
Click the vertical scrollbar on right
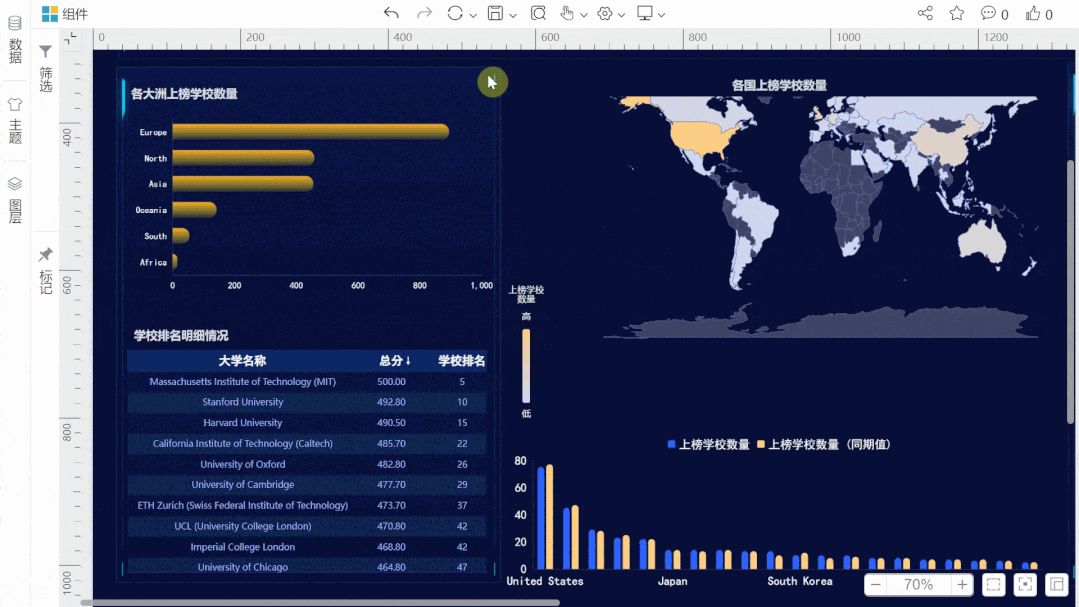[1070, 292]
